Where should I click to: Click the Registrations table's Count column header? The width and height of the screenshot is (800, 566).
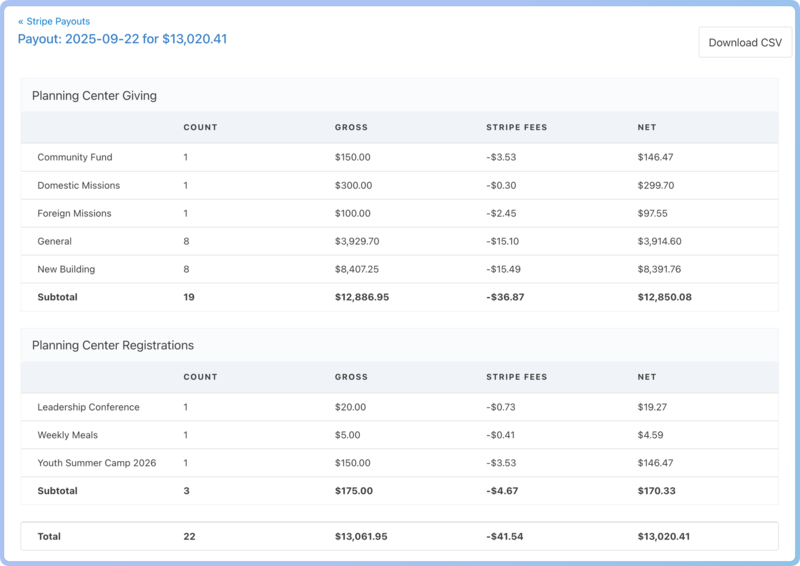200,377
